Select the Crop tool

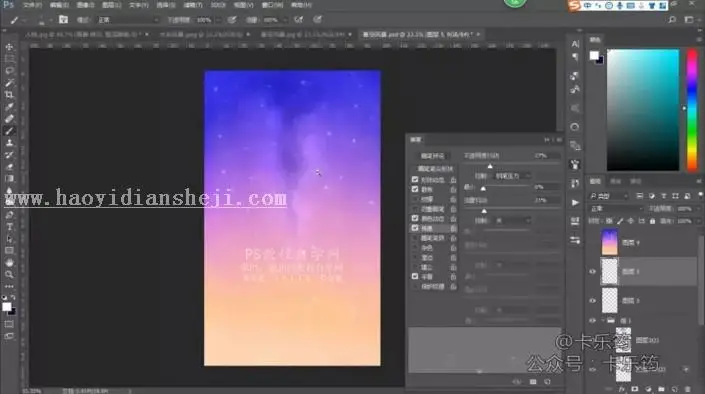coord(9,95)
